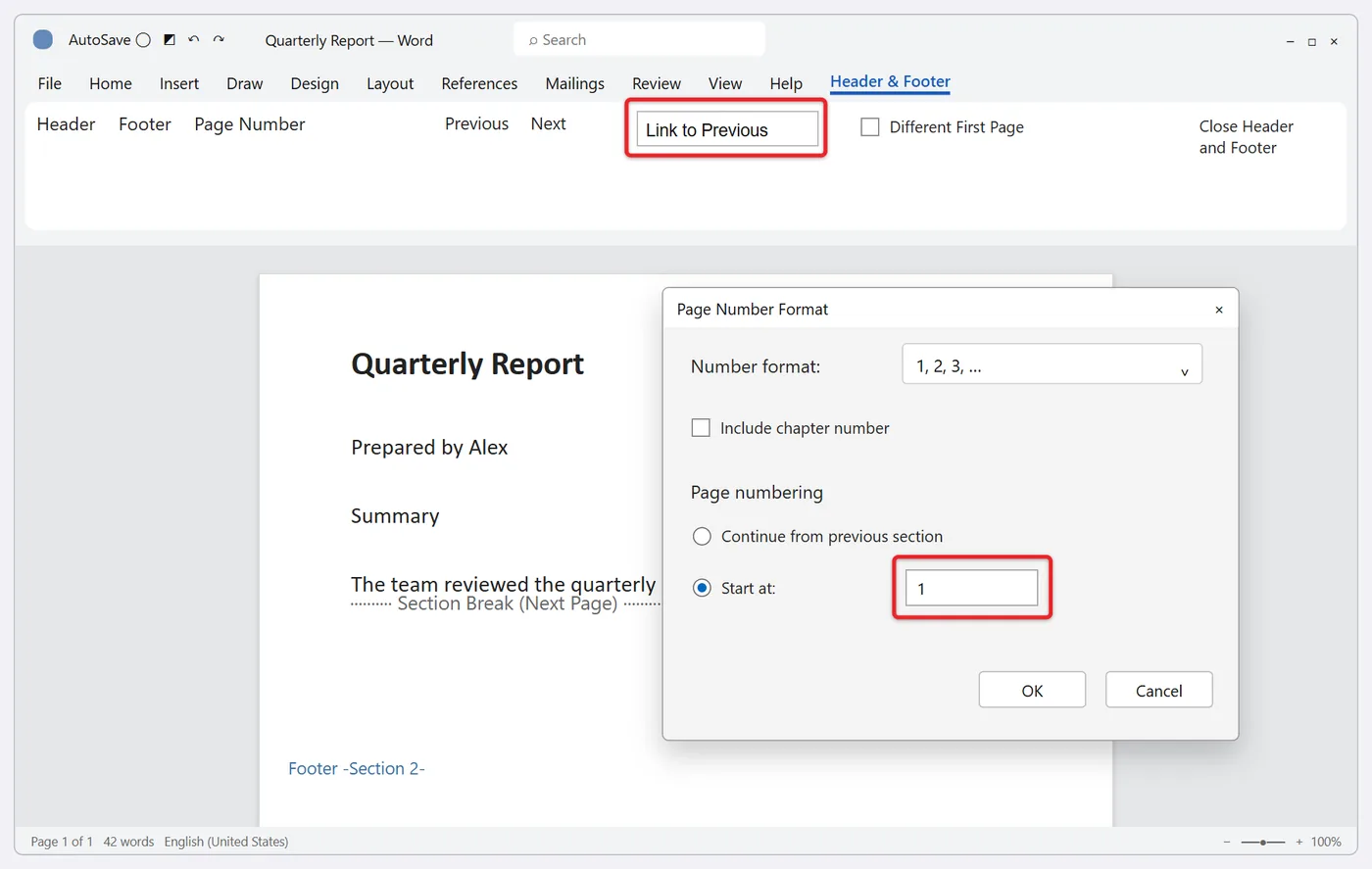Viewport: 1372px width, 869px height.
Task: Open the Footer gallery button in the ribbon
Action: pyautogui.click(x=145, y=124)
